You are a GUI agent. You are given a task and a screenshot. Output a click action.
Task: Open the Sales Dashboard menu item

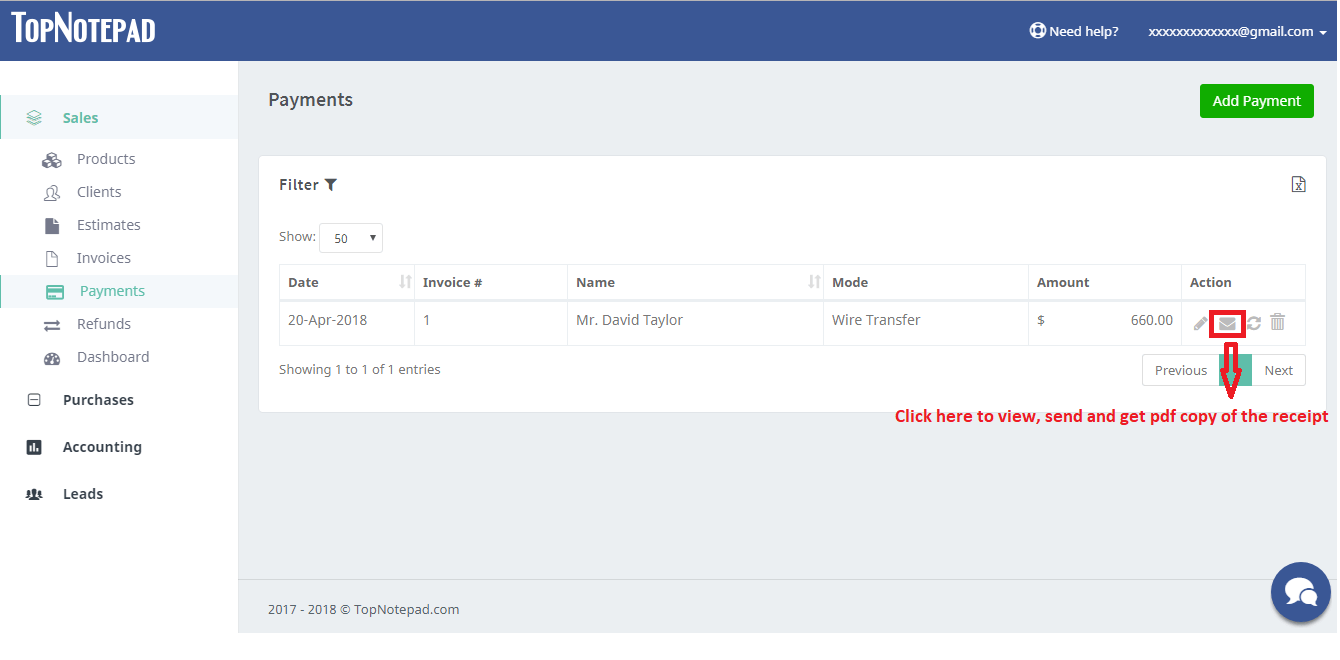pyautogui.click(x=112, y=357)
